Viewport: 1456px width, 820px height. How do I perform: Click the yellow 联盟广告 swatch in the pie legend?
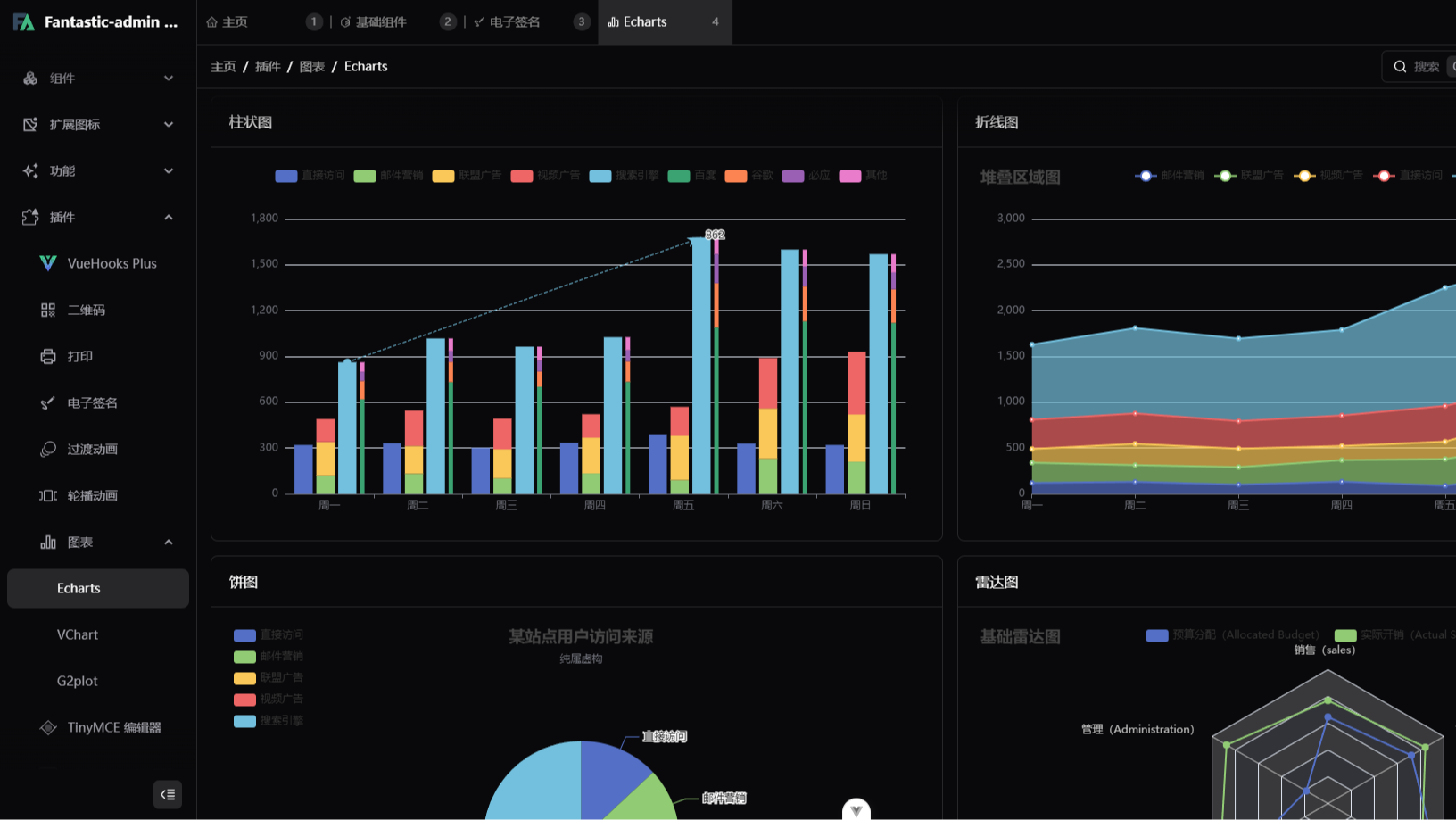[x=244, y=678]
